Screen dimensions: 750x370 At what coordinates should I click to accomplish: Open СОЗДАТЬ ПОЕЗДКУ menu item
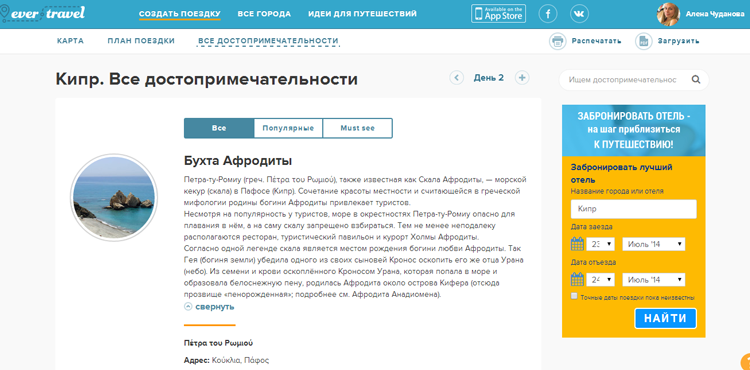(x=180, y=14)
